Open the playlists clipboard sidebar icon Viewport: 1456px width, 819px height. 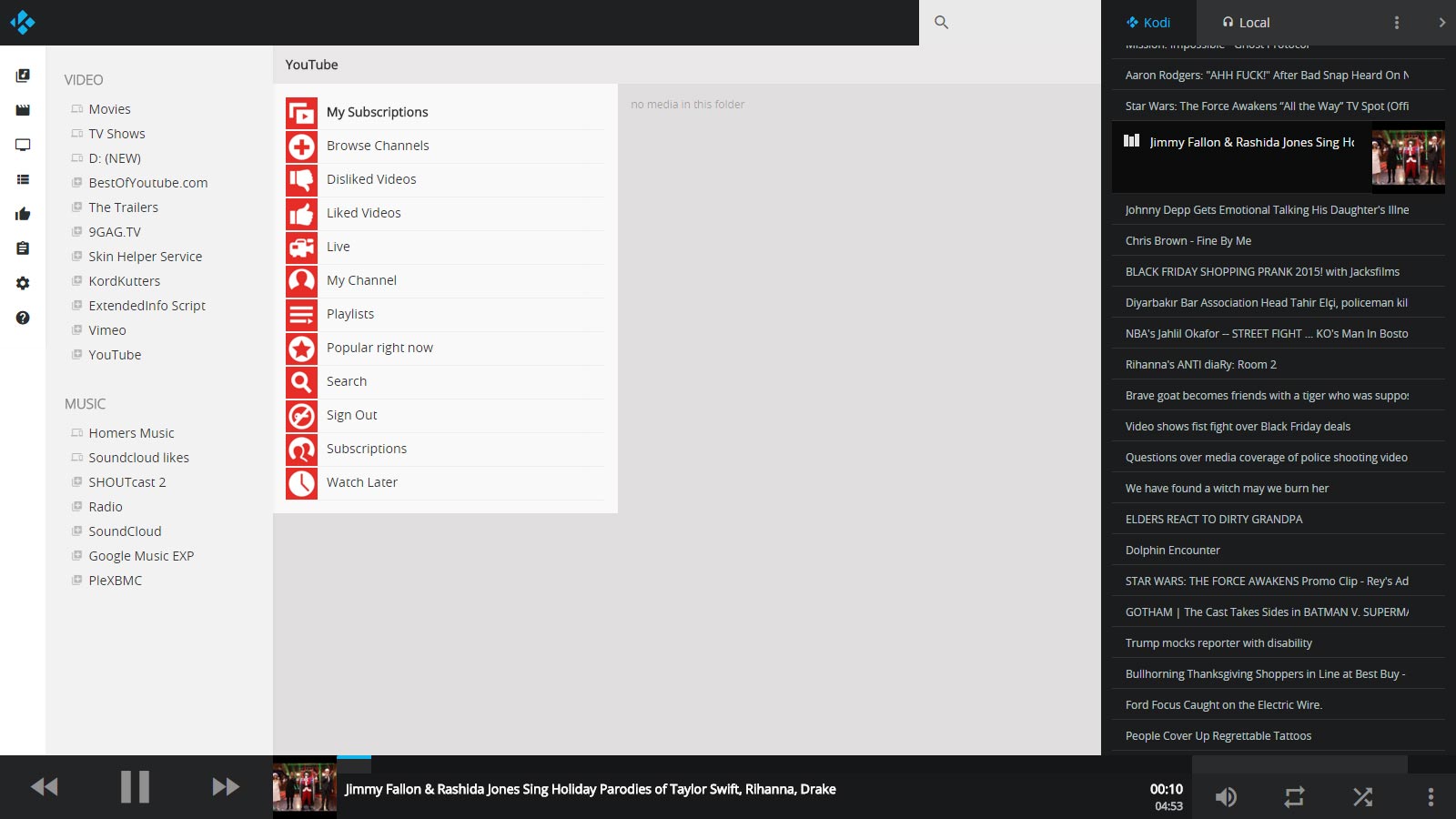[x=23, y=248]
